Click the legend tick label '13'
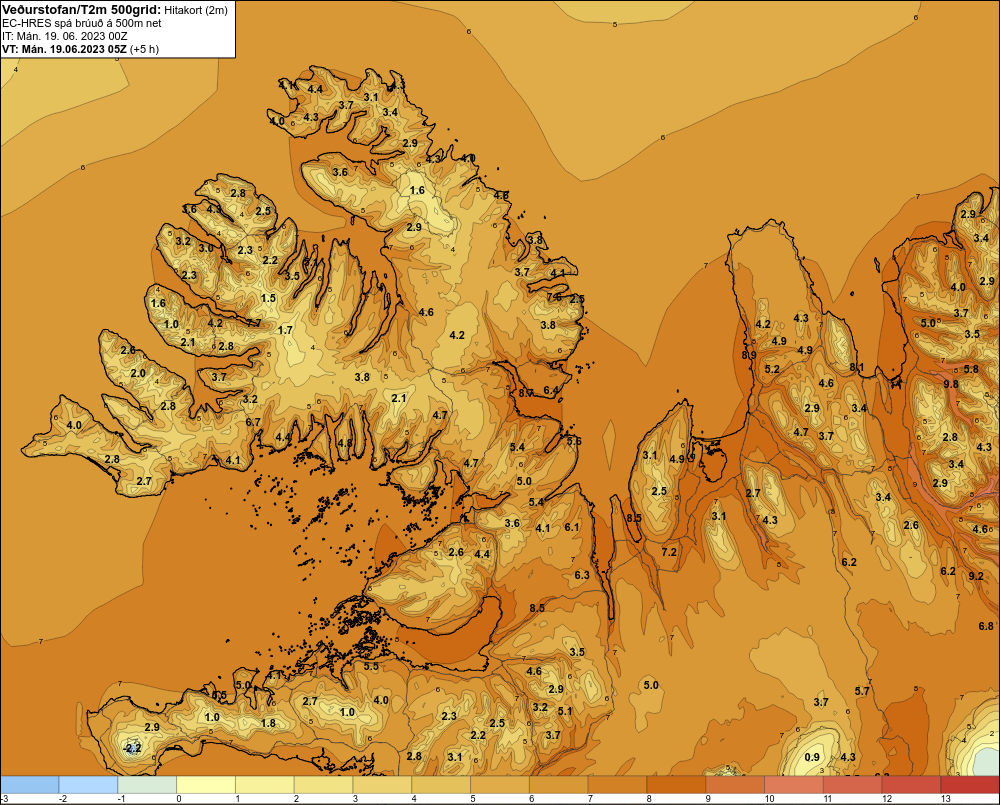 click(x=946, y=799)
